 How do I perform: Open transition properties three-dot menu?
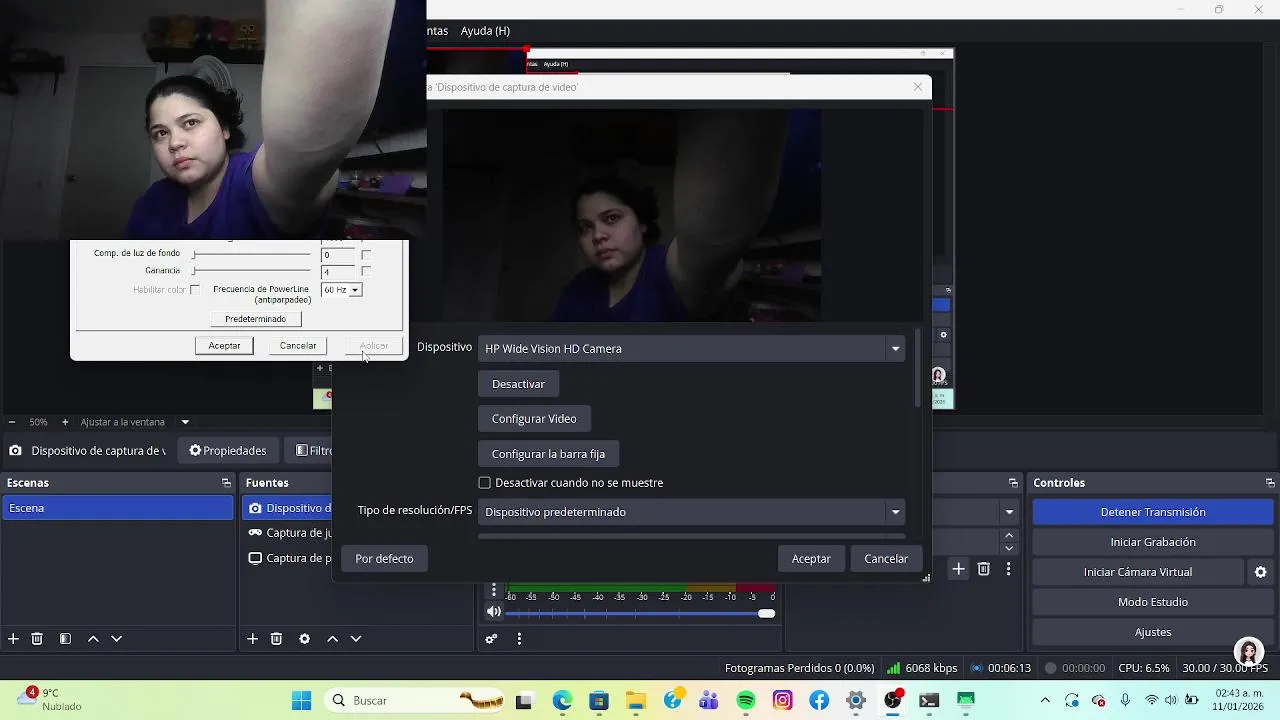1008,569
